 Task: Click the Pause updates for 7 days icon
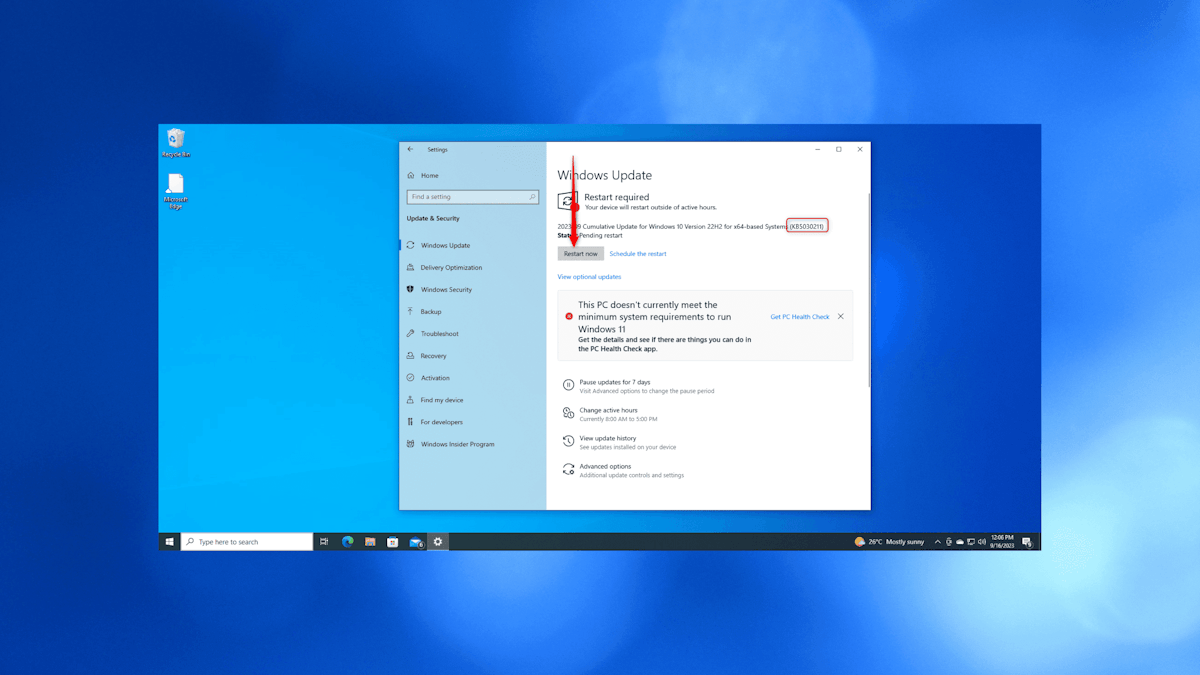pos(567,383)
